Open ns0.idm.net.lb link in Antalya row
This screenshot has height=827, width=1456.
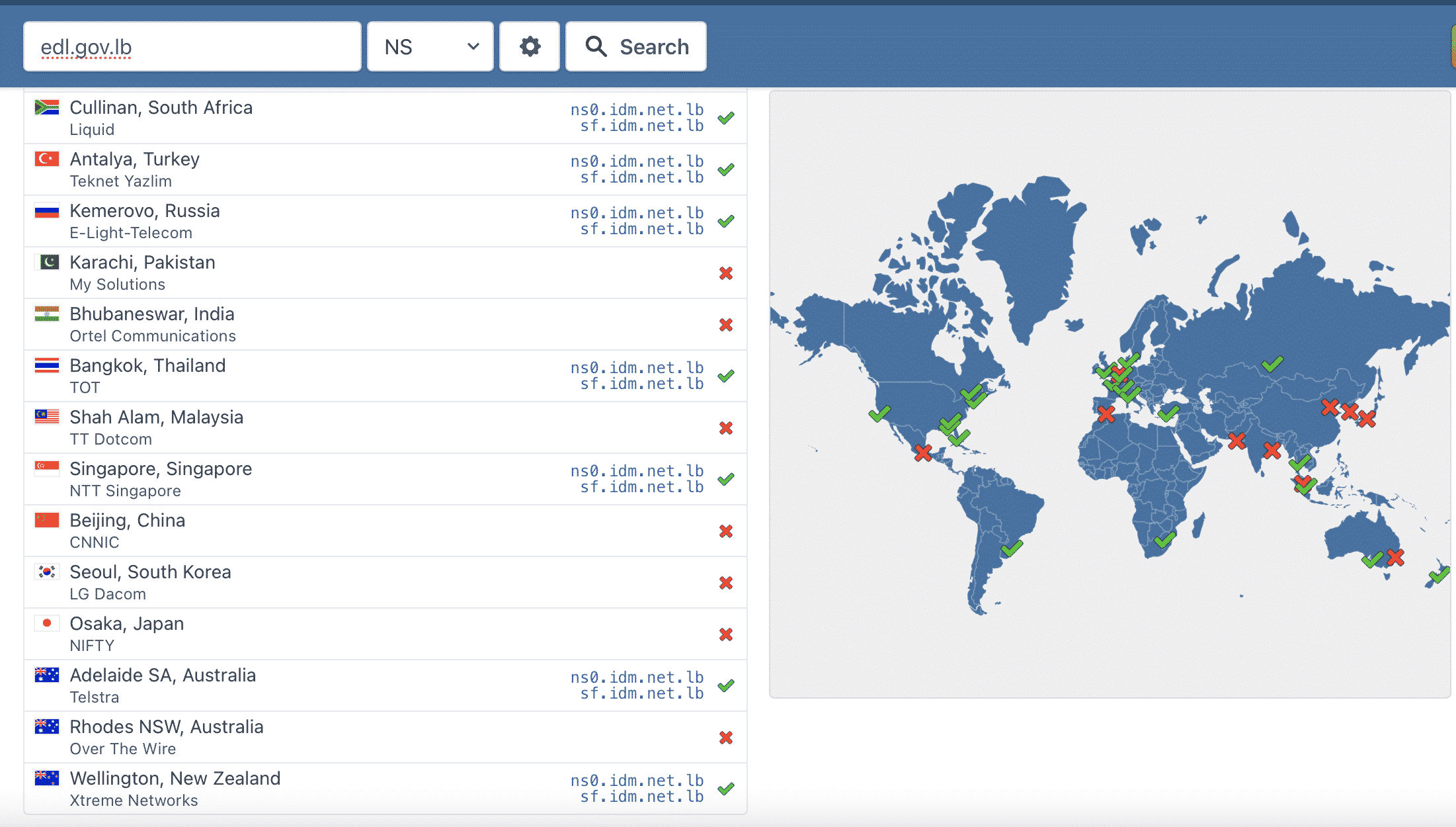coord(637,161)
